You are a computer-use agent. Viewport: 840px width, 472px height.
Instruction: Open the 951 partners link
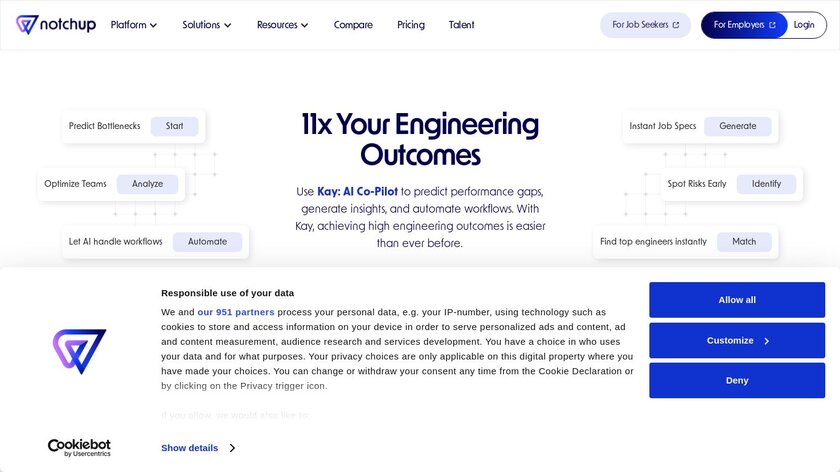pyautogui.click(x=236, y=312)
